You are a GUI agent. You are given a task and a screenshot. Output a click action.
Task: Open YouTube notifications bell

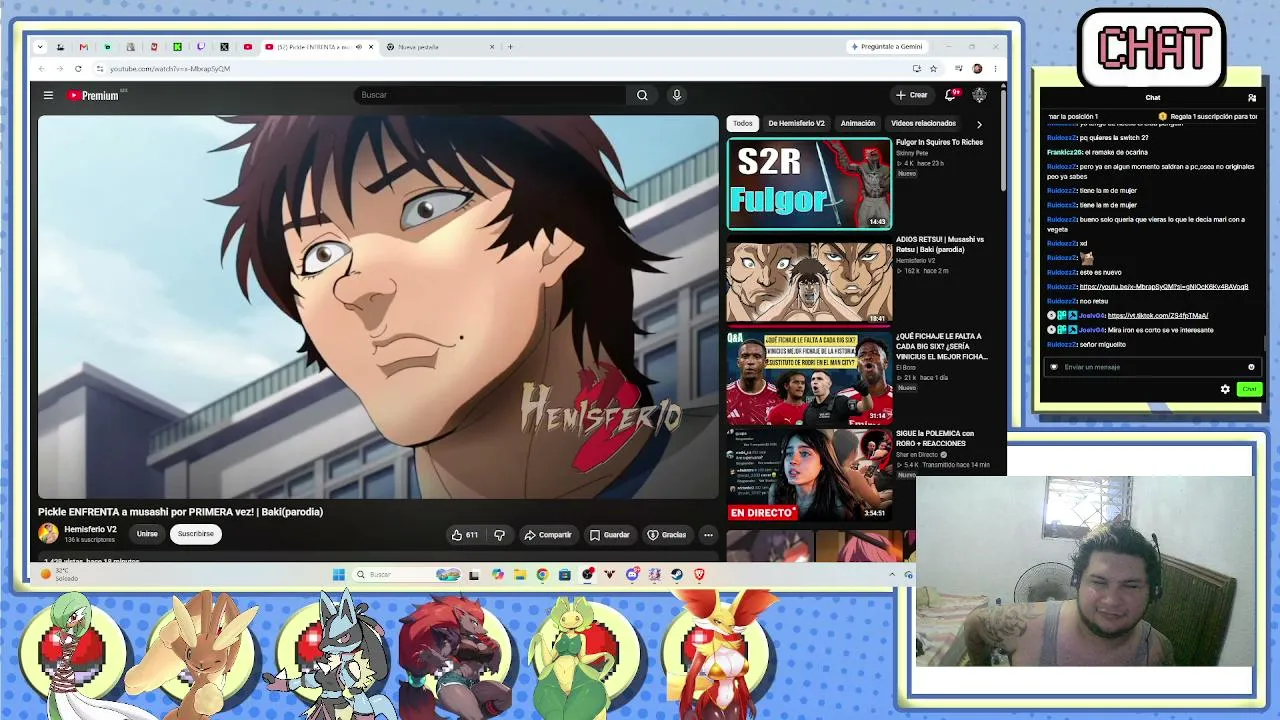click(951, 95)
